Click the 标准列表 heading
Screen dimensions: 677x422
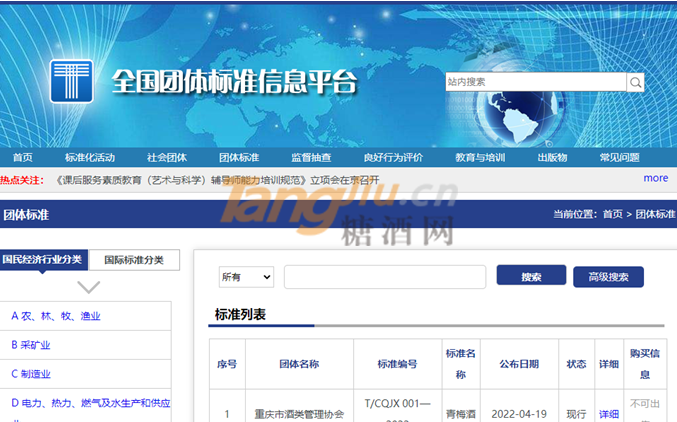tap(240, 314)
